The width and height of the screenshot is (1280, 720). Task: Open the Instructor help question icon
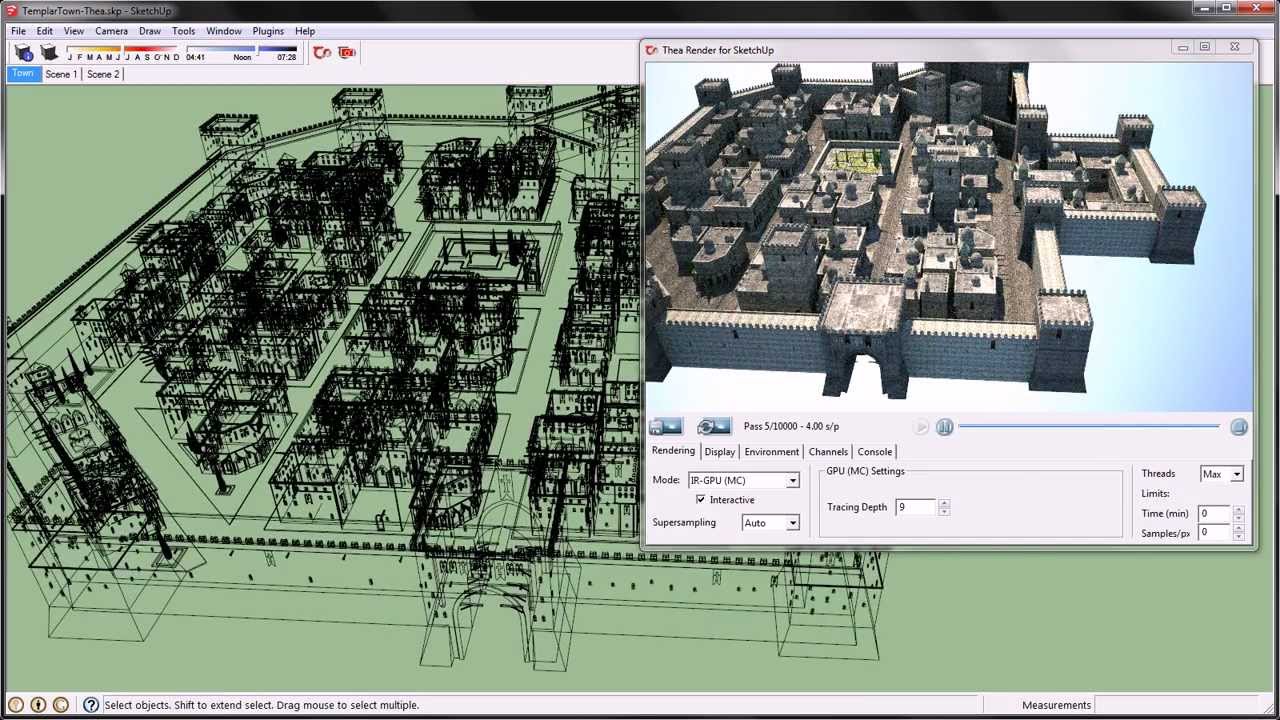(90, 705)
